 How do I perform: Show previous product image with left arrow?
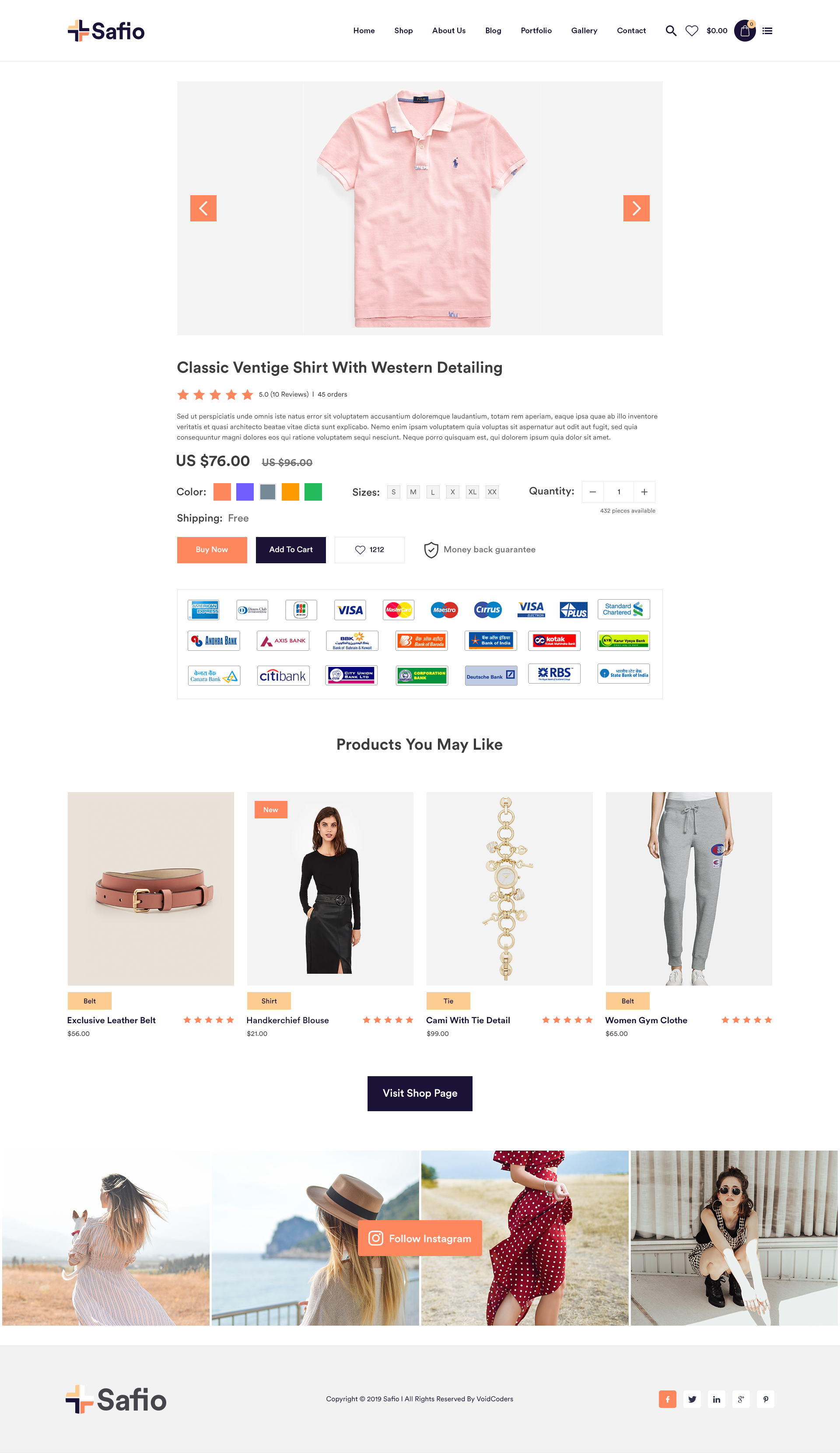pos(203,208)
